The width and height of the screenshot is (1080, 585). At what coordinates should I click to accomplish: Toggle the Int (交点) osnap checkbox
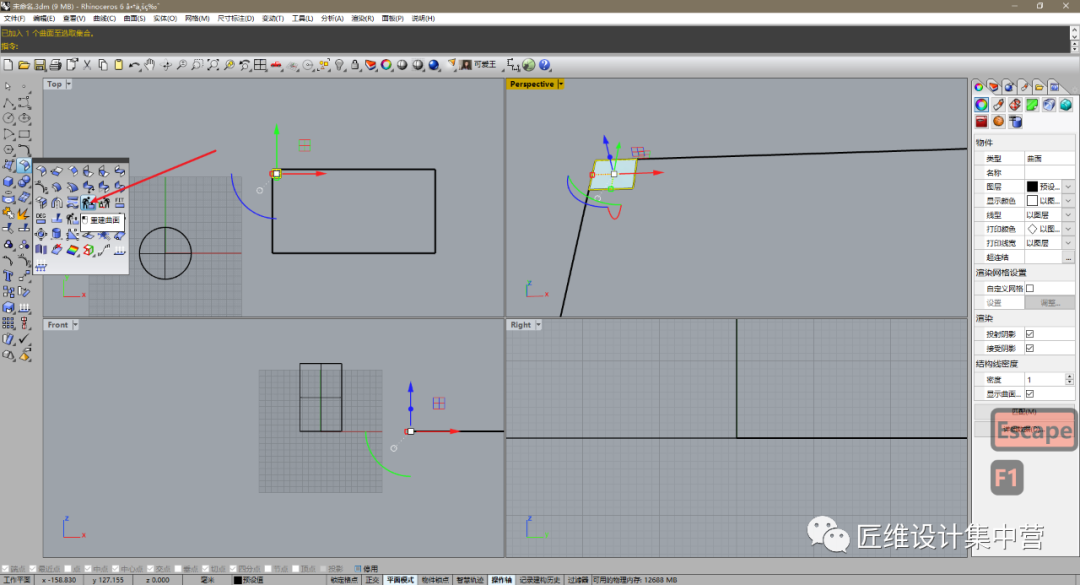[x=150, y=569]
